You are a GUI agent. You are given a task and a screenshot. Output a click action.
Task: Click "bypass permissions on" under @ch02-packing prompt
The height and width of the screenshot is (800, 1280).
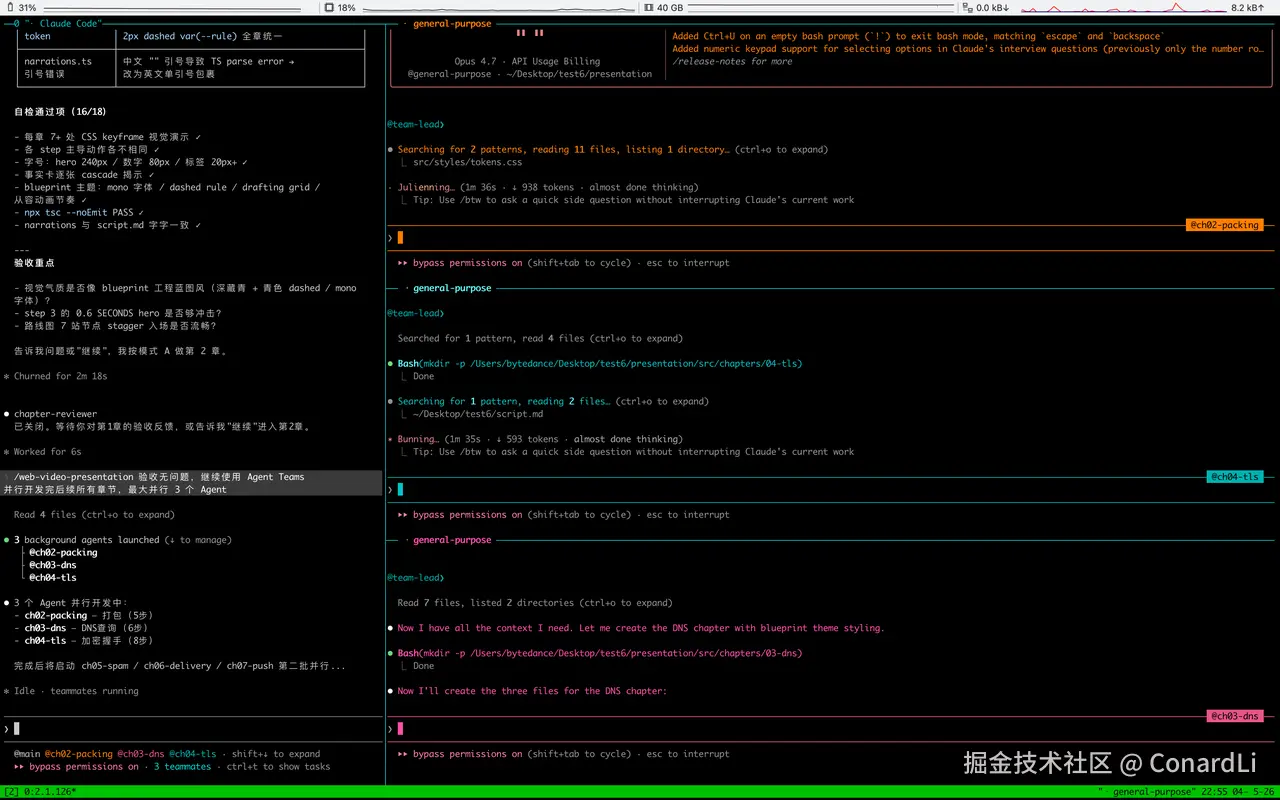(x=467, y=263)
